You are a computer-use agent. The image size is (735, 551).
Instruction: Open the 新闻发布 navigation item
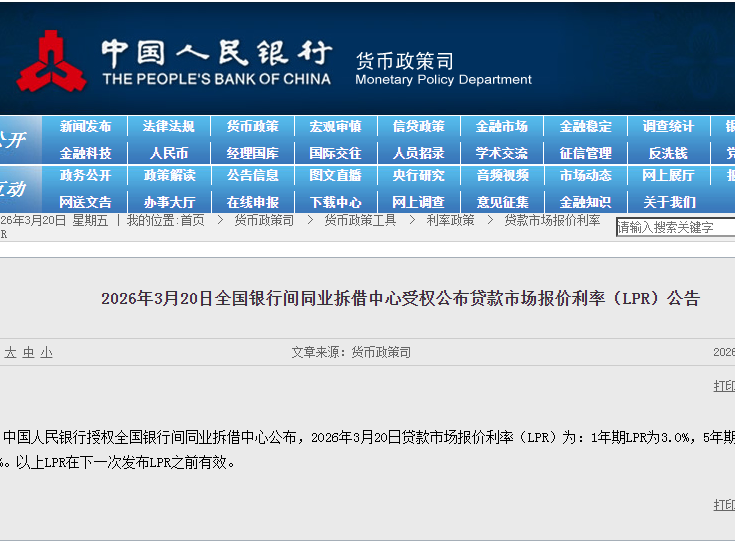86,127
